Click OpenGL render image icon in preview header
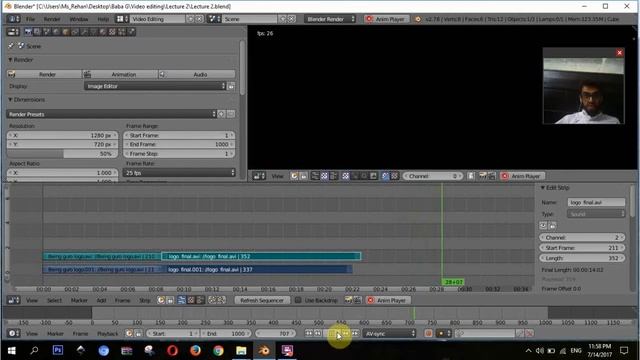Screen dimensions: 640x360 483,176
